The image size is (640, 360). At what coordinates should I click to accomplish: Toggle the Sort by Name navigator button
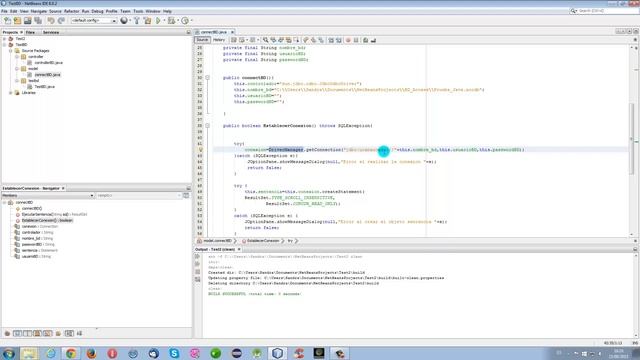[x=69, y=333]
